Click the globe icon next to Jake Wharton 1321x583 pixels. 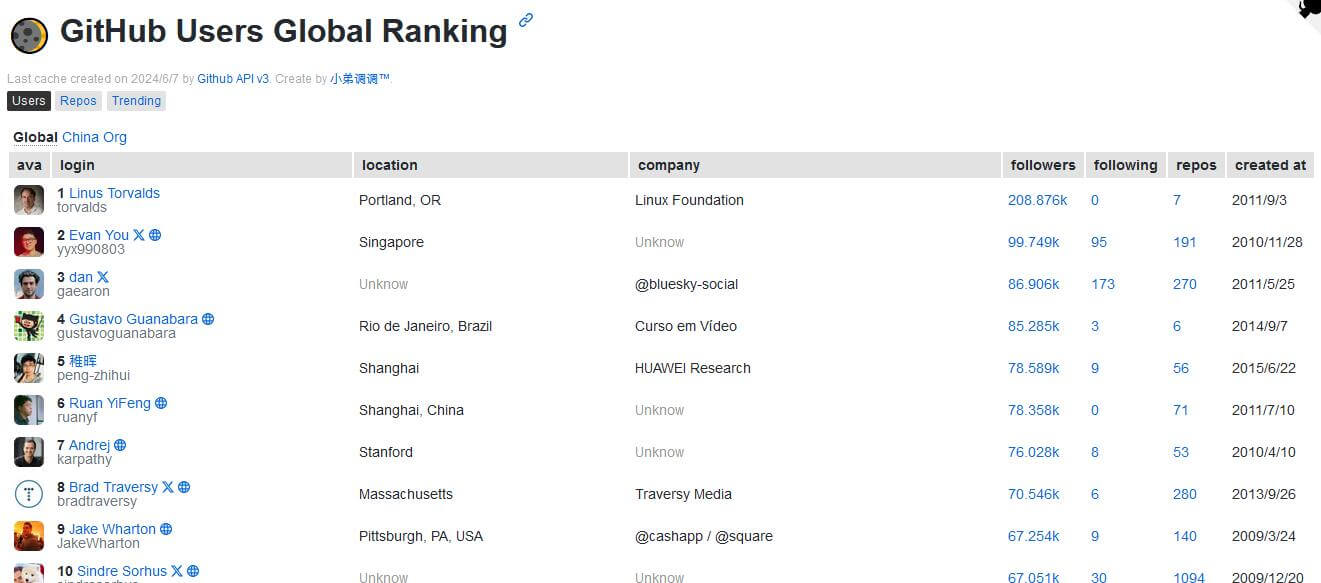point(166,529)
